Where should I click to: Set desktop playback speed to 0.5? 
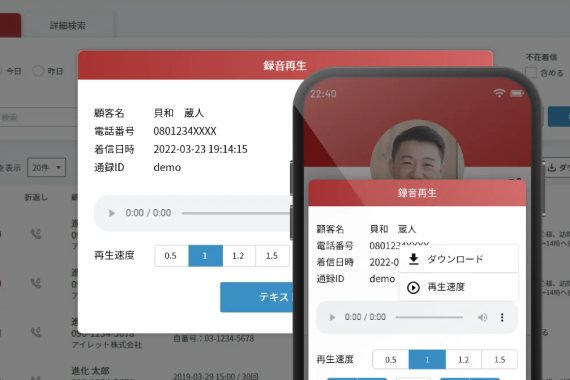point(171,256)
